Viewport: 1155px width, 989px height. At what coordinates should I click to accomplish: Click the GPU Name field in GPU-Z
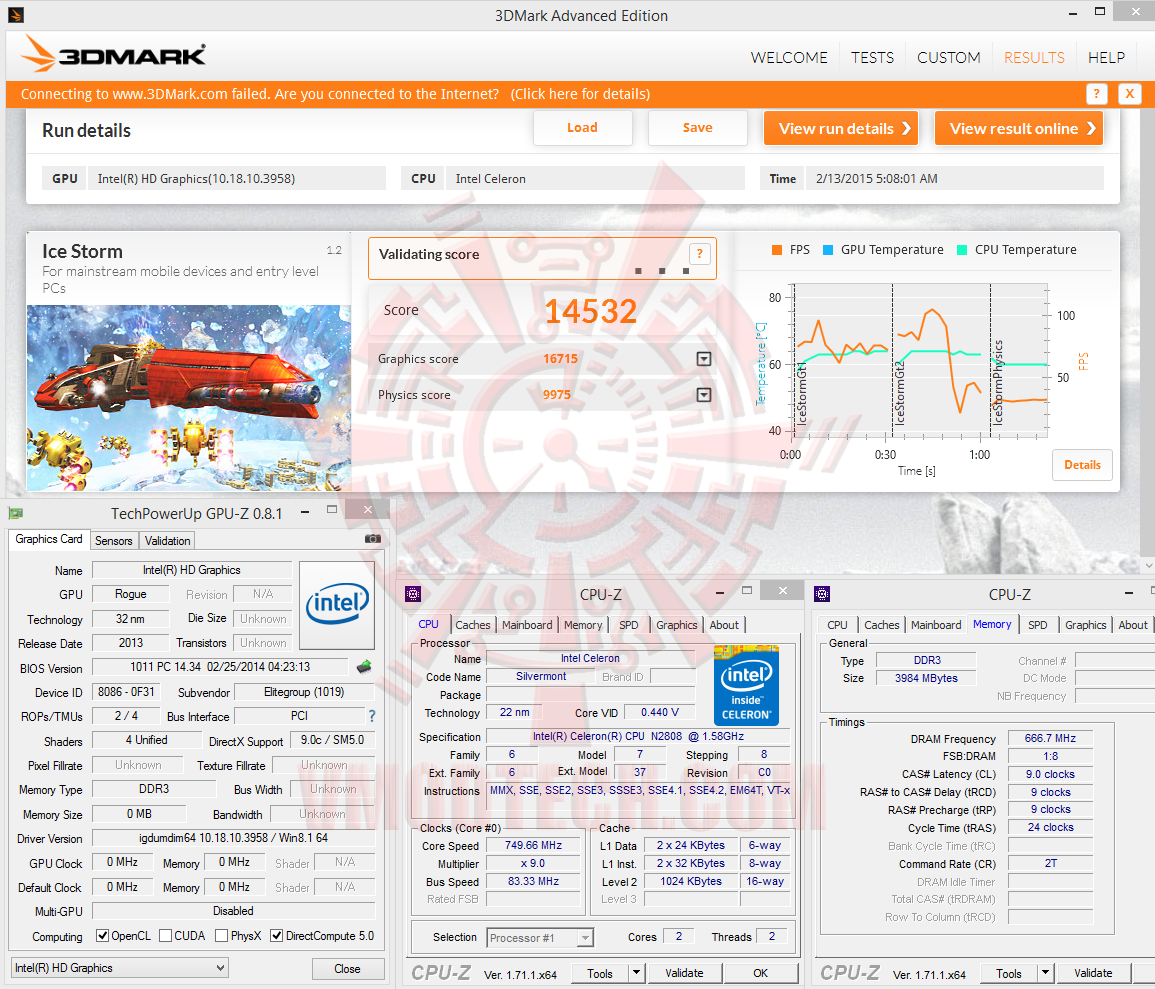click(192, 570)
